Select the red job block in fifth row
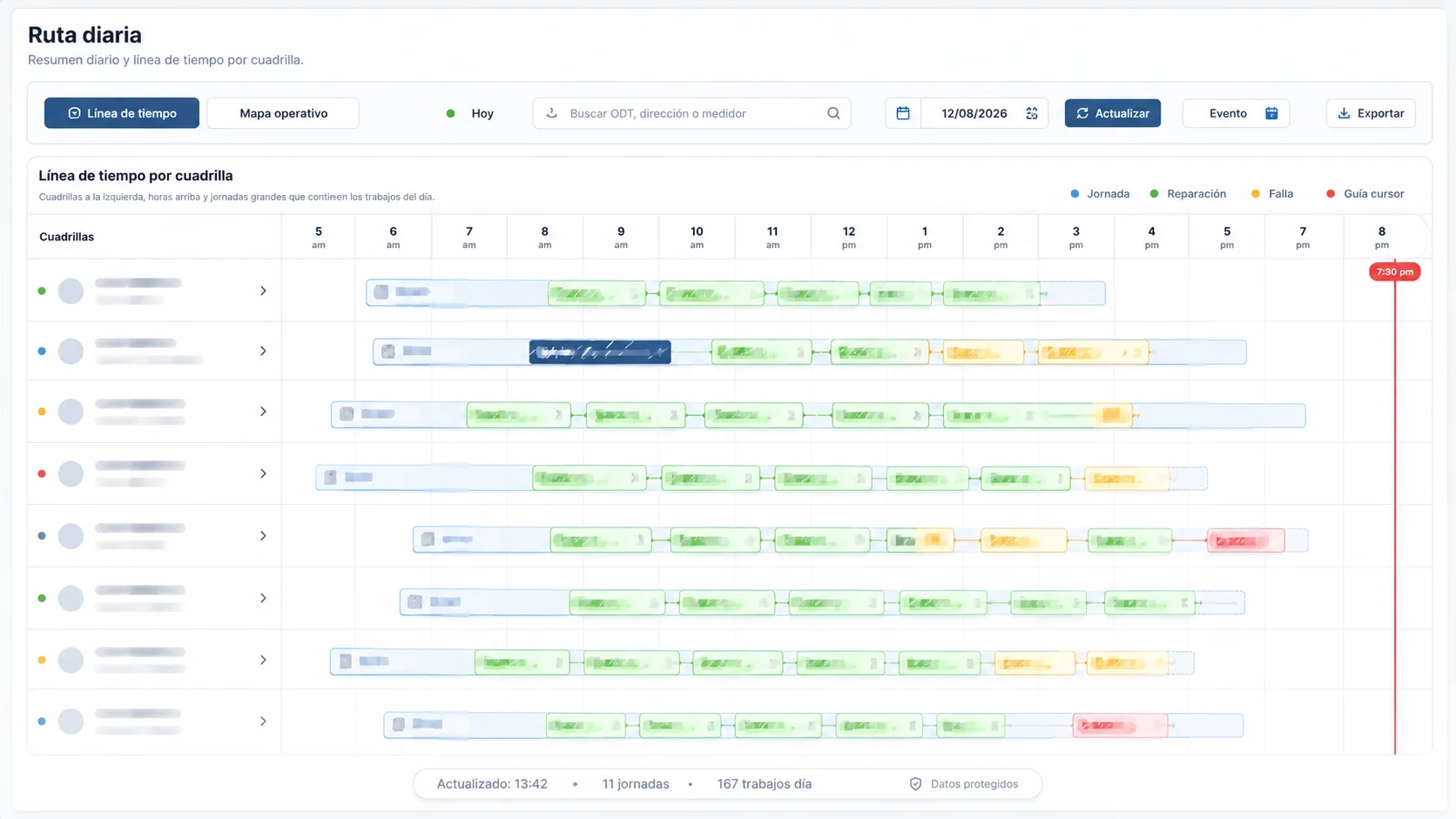Image resolution: width=1456 pixels, height=819 pixels. click(1245, 540)
